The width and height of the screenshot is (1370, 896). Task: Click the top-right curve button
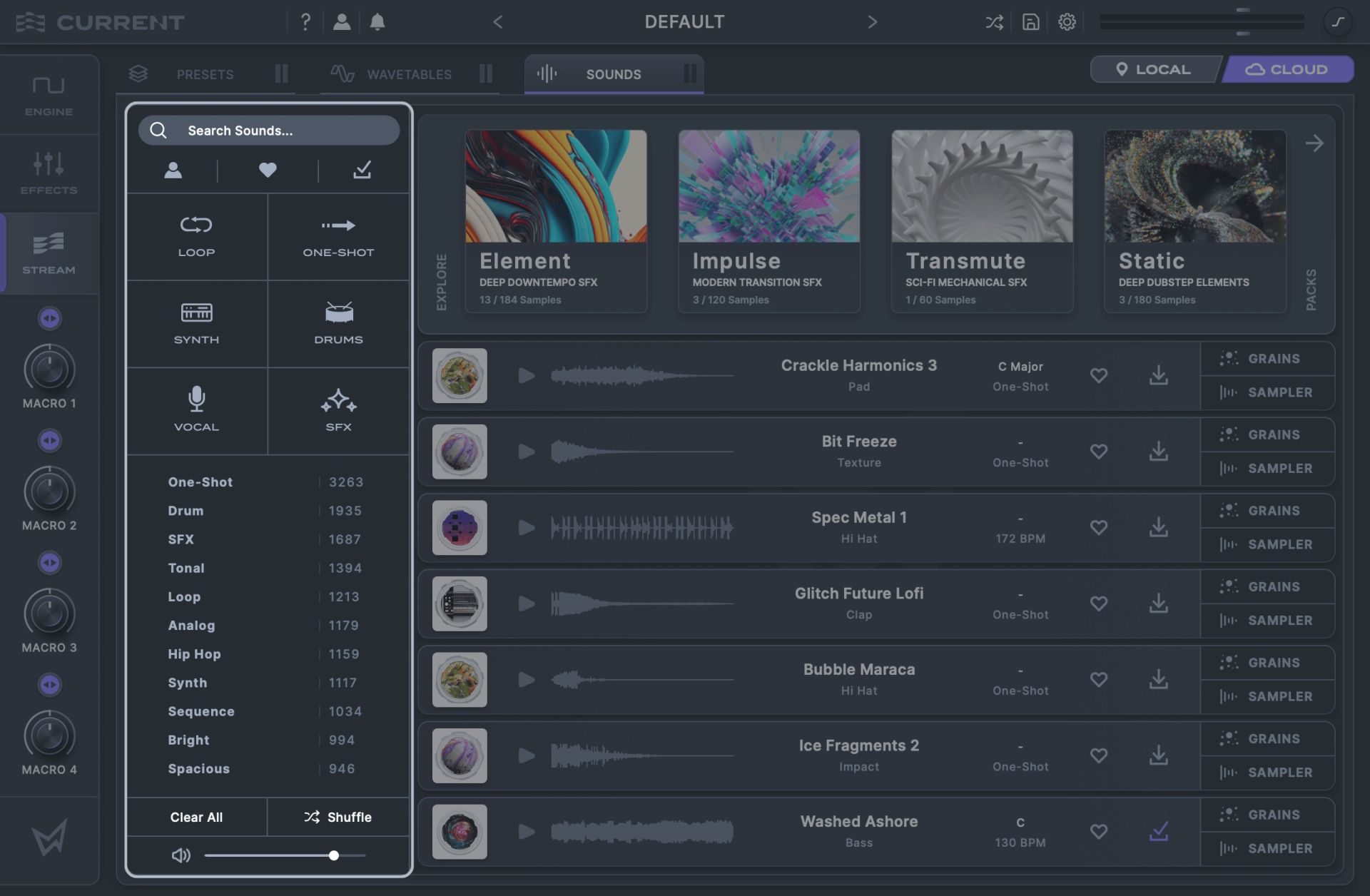[1338, 22]
